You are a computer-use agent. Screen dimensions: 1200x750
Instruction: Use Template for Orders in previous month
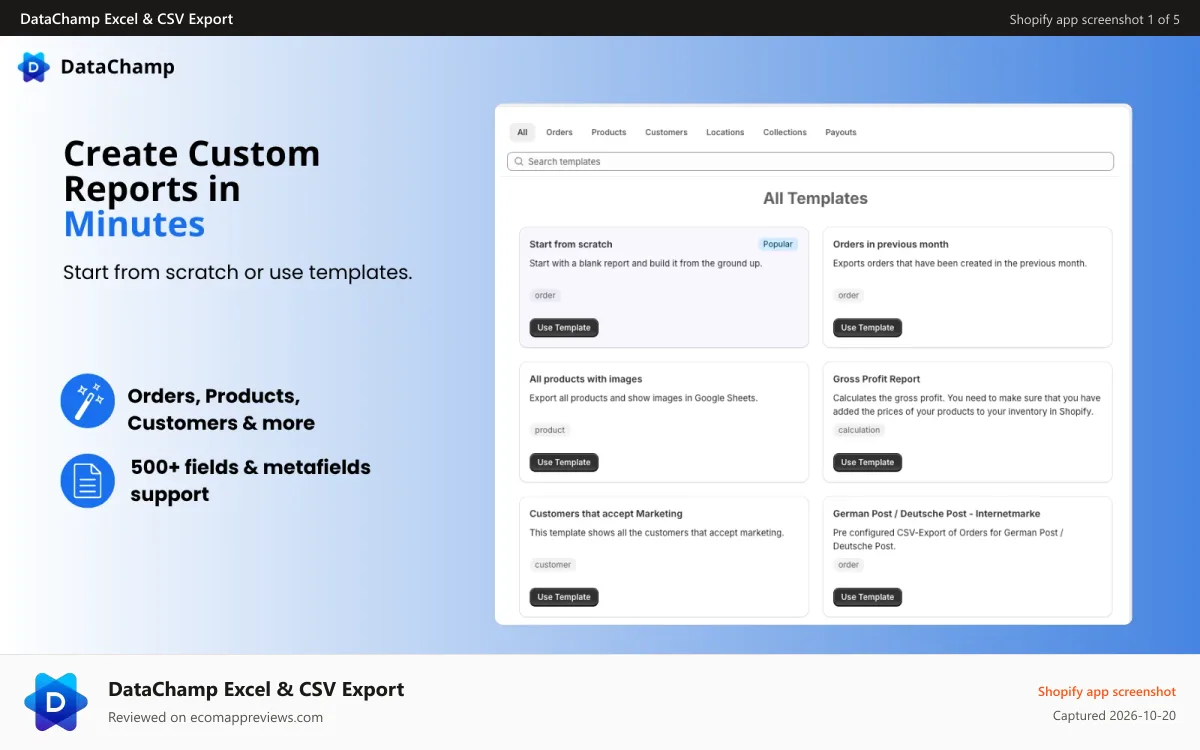click(x=868, y=328)
